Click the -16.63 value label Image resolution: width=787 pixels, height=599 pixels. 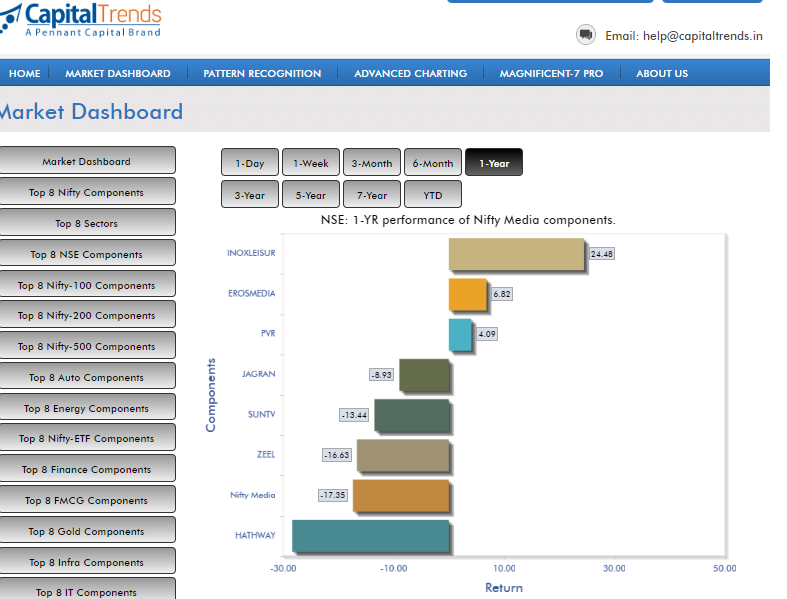[337, 455]
